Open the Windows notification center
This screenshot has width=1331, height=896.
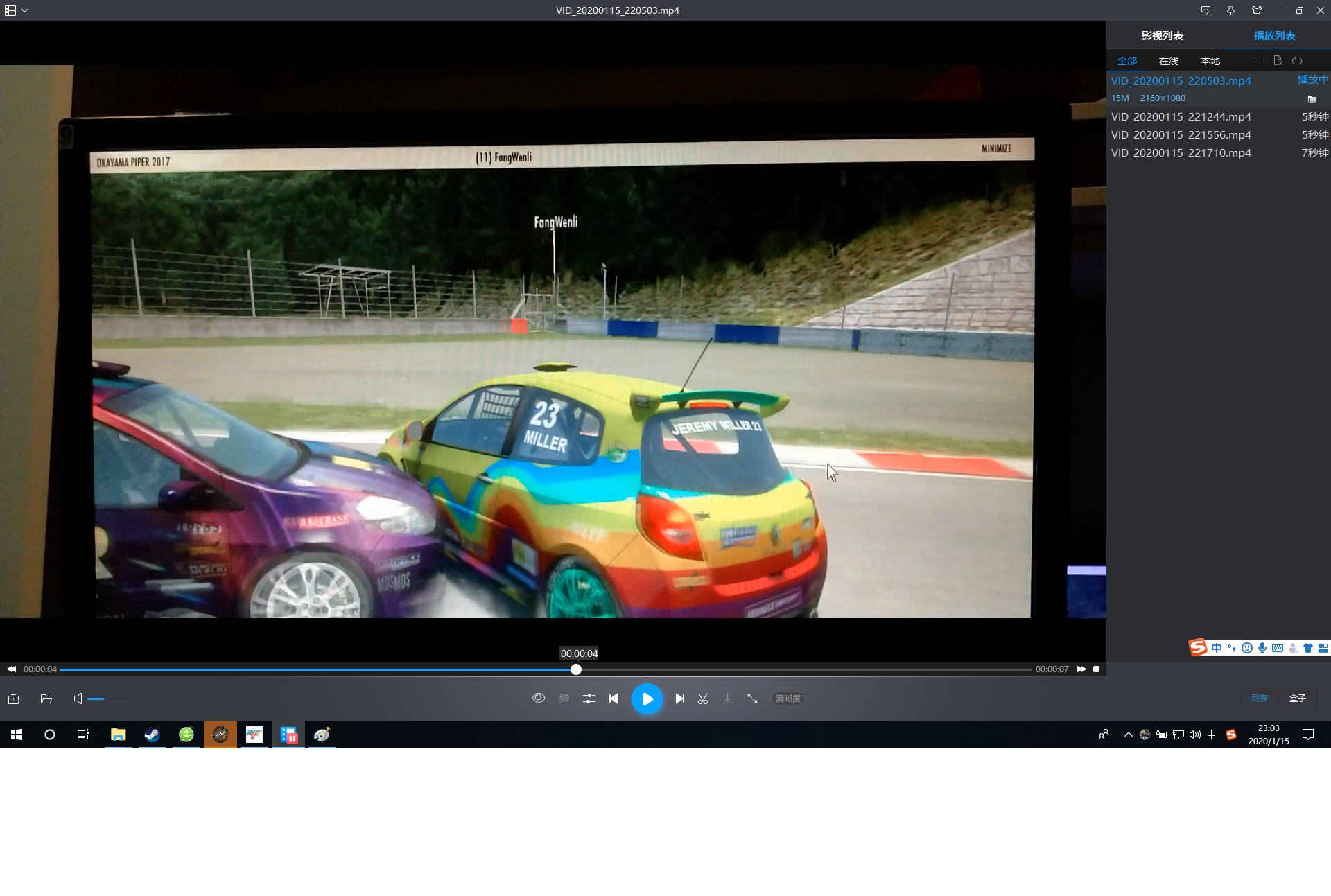1308,735
